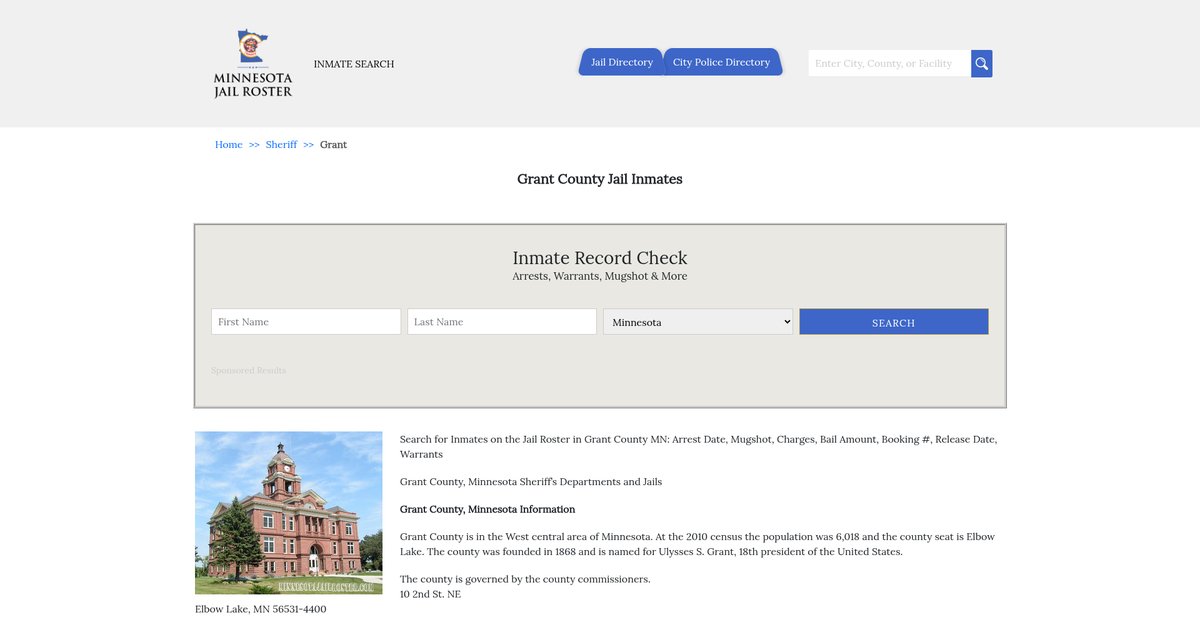This screenshot has width=1200, height=620.
Task: Click the Arrests, Warrants, Mugshot & More subtitle
Action: 600,276
